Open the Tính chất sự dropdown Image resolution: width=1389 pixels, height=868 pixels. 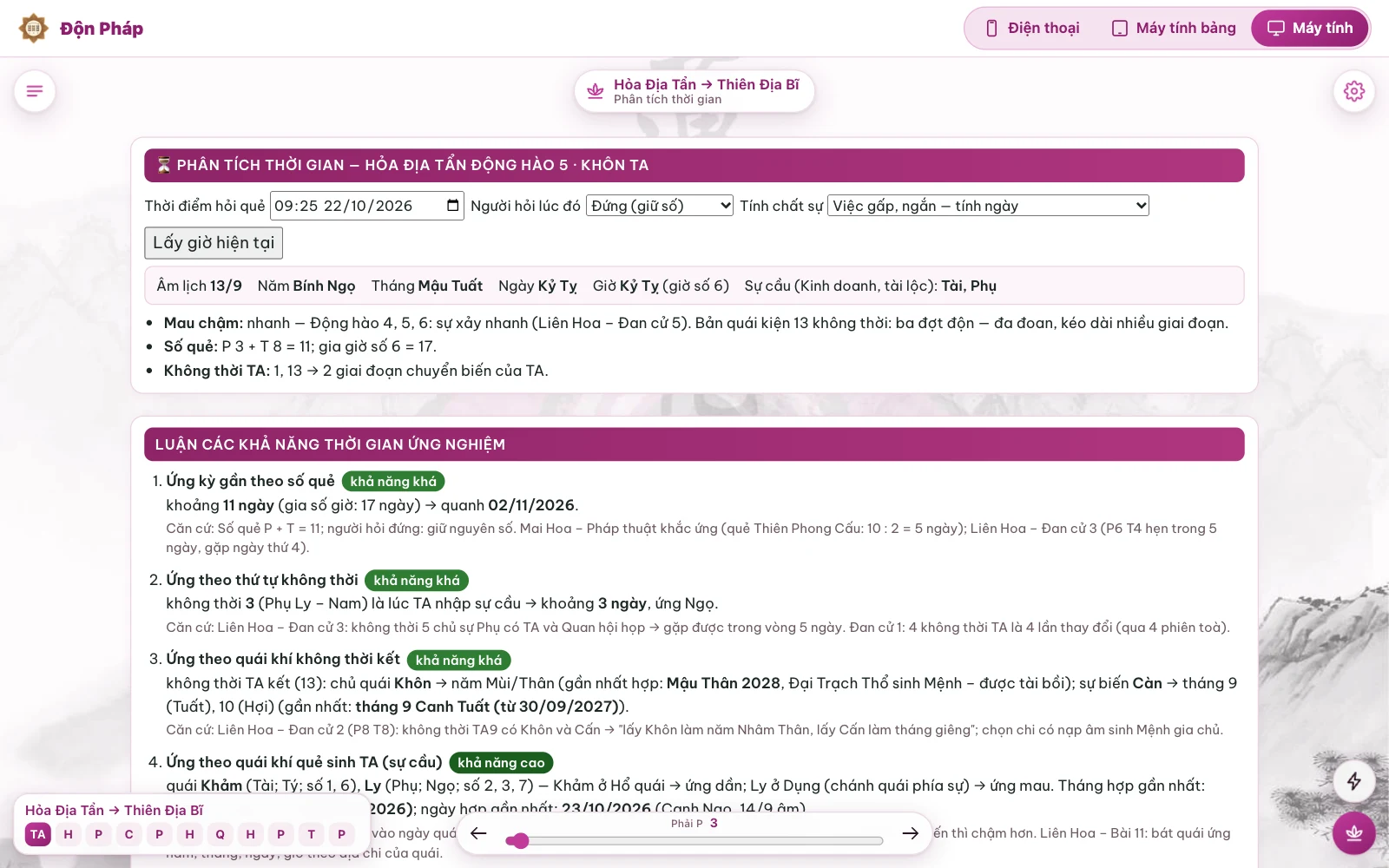[x=988, y=206]
